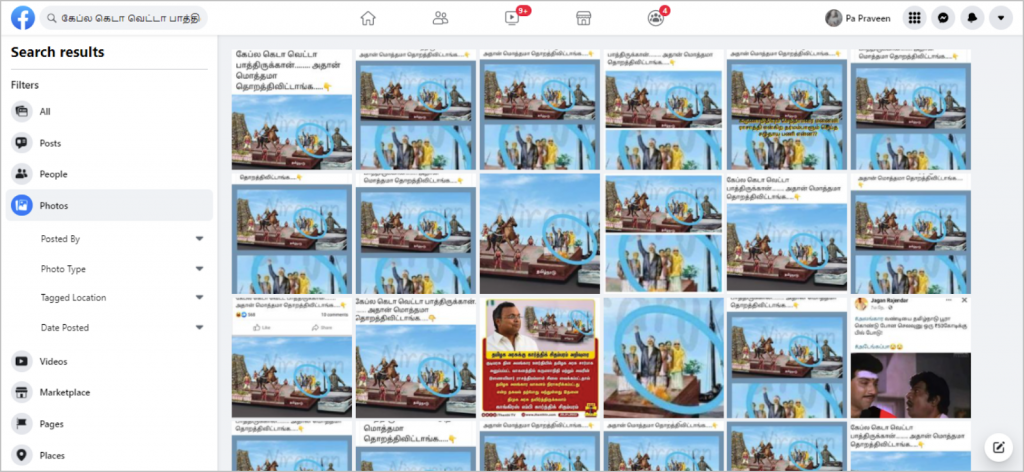Open Pa Praveen profile
Image resolution: width=1024 pixels, height=472 pixels.
(x=858, y=18)
